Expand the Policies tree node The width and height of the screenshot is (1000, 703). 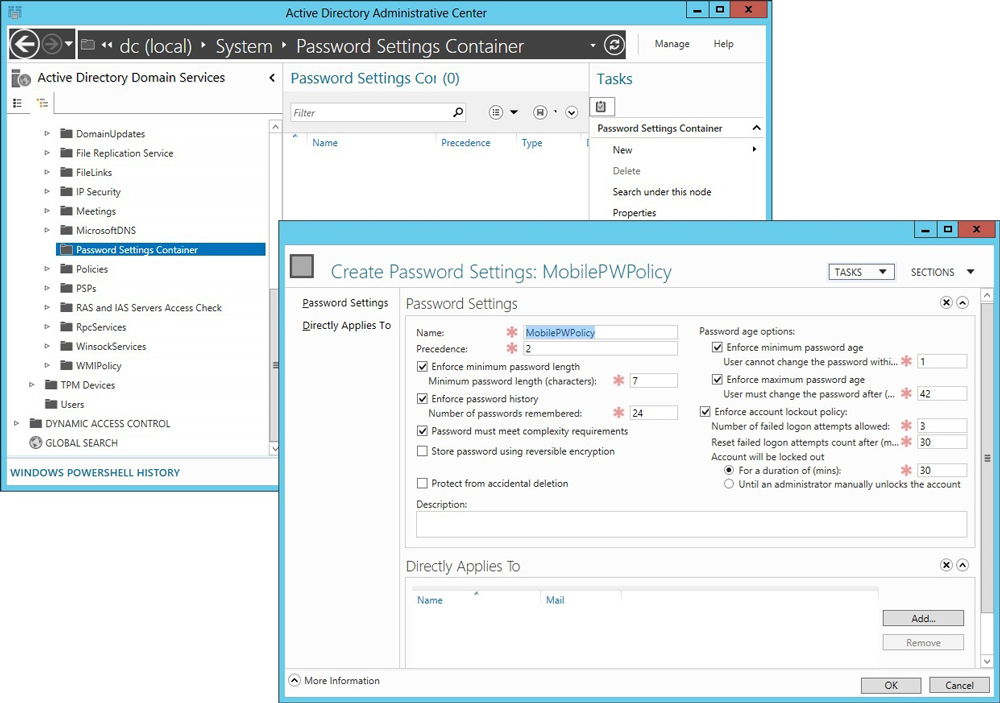(x=47, y=269)
